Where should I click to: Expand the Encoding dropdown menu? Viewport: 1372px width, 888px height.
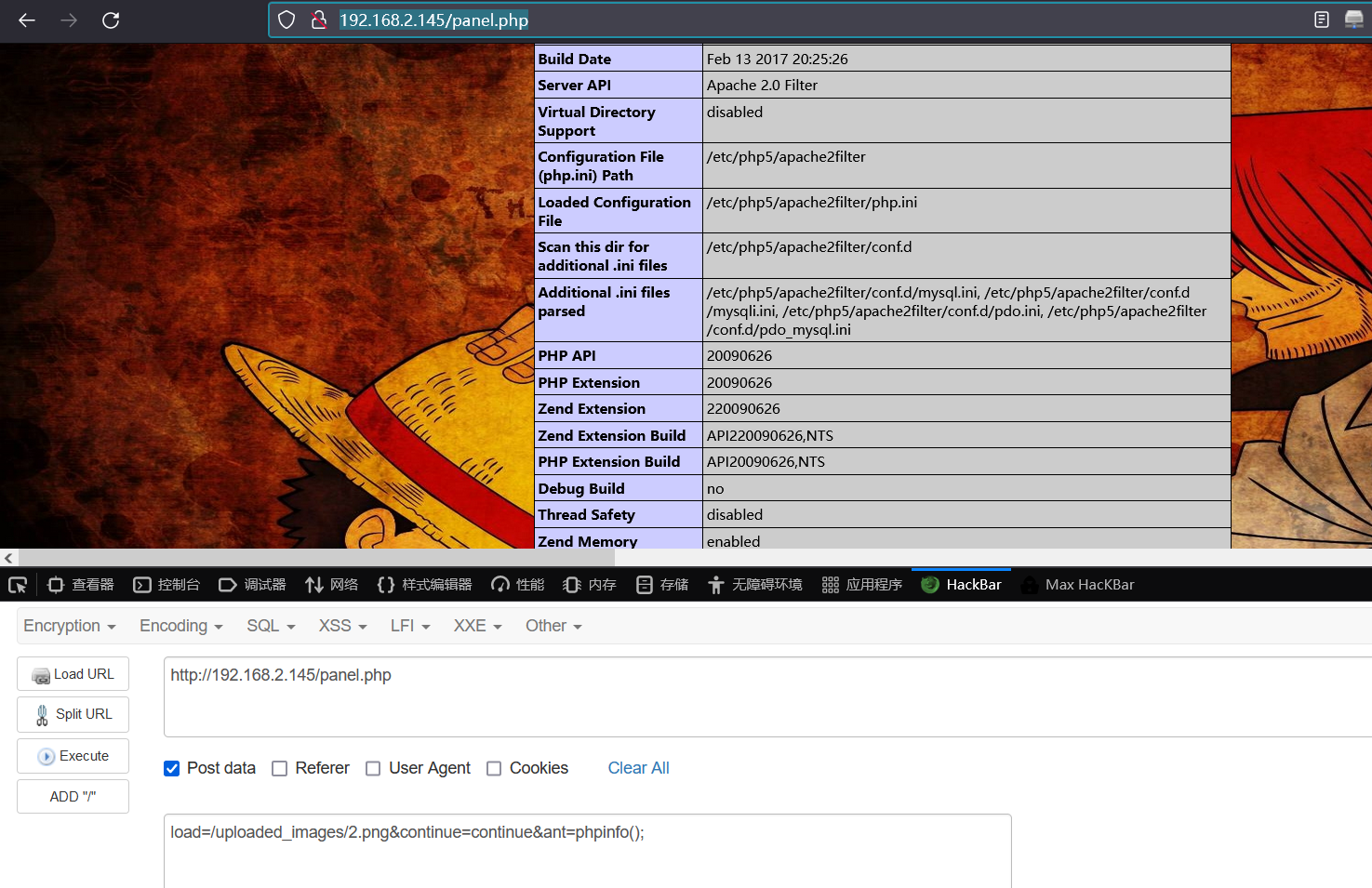[181, 626]
